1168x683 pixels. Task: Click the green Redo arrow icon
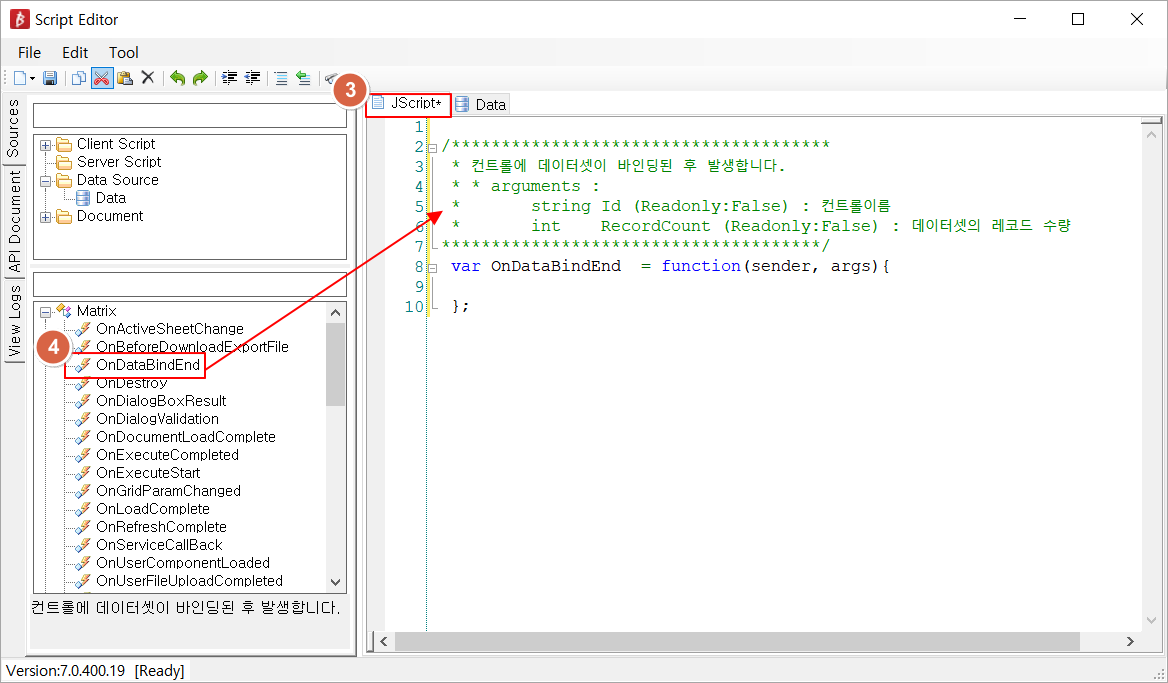[200, 78]
